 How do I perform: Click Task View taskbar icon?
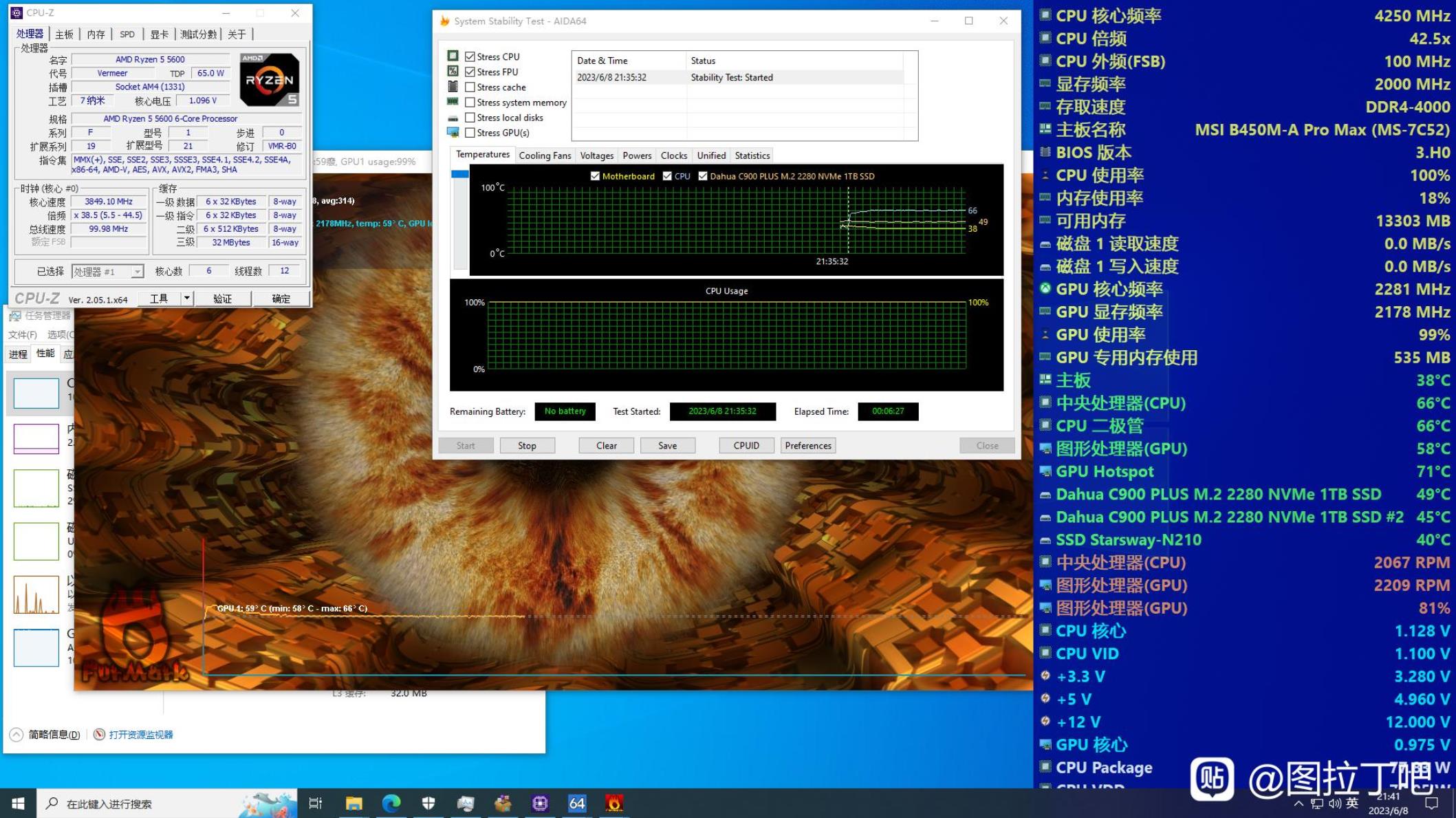coord(316,803)
